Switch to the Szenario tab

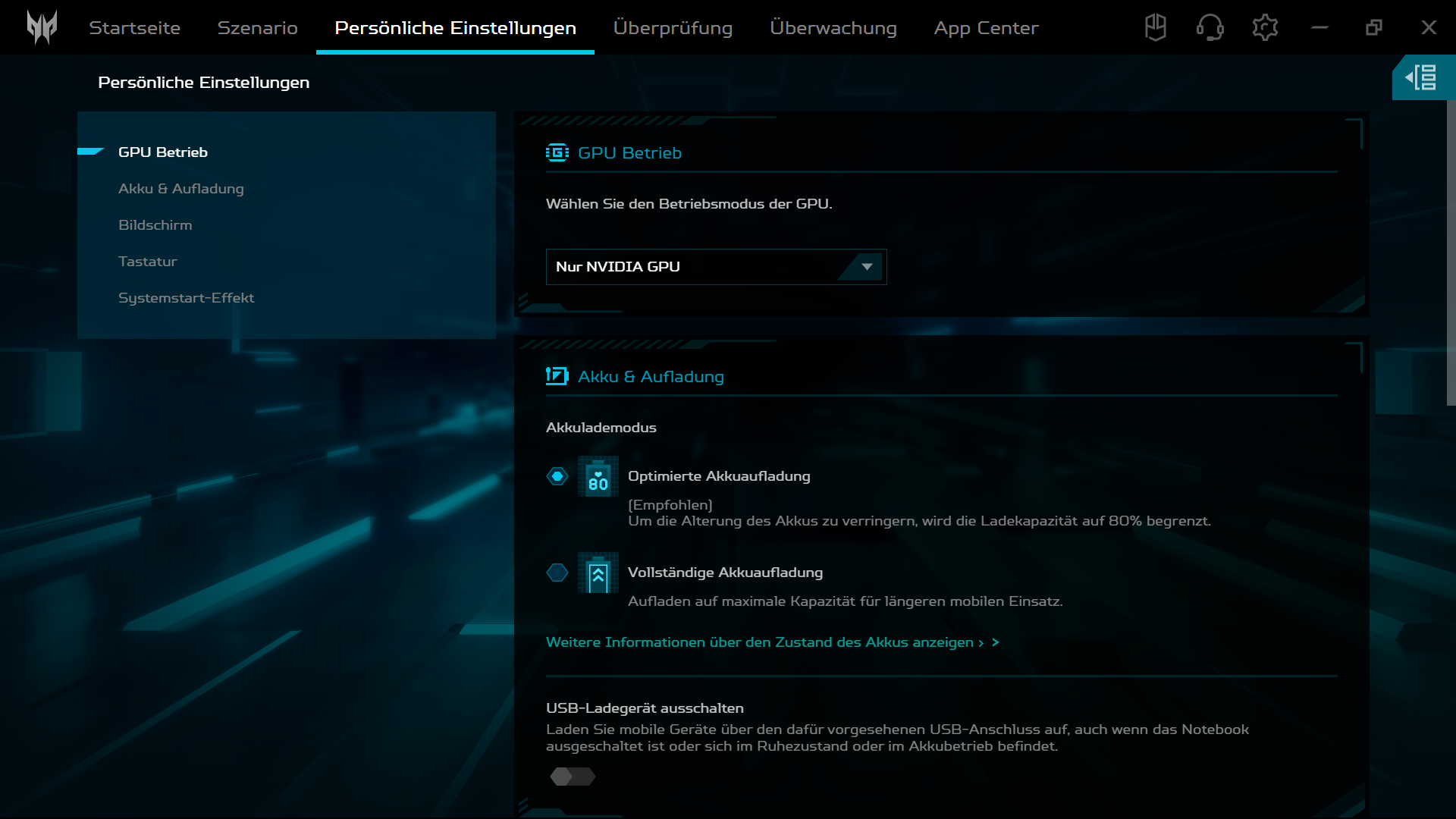click(257, 27)
